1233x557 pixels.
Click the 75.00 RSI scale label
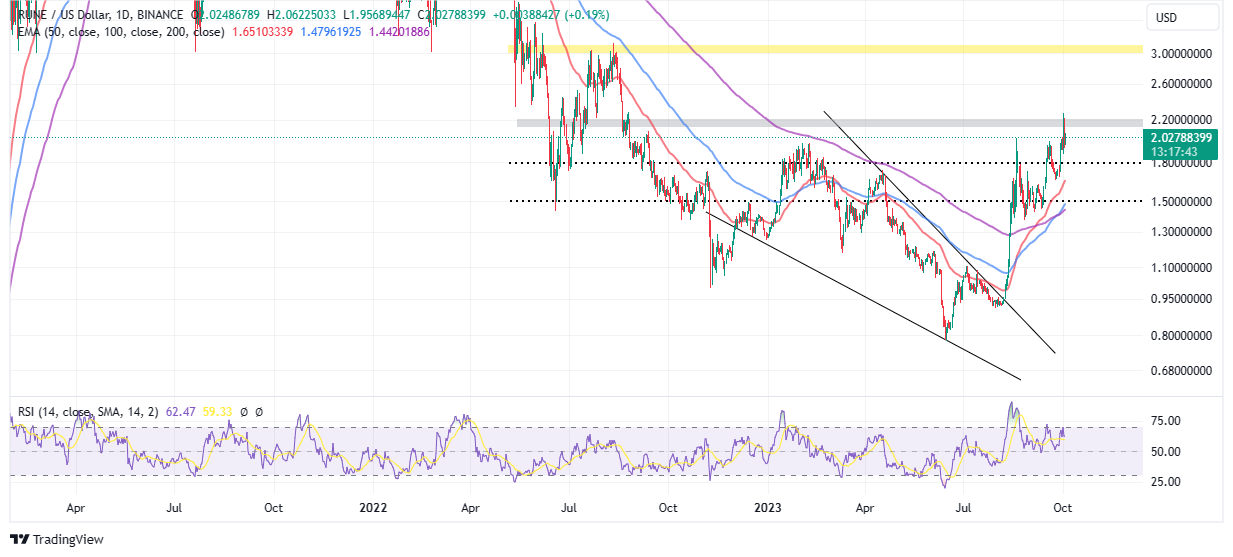[1166, 421]
